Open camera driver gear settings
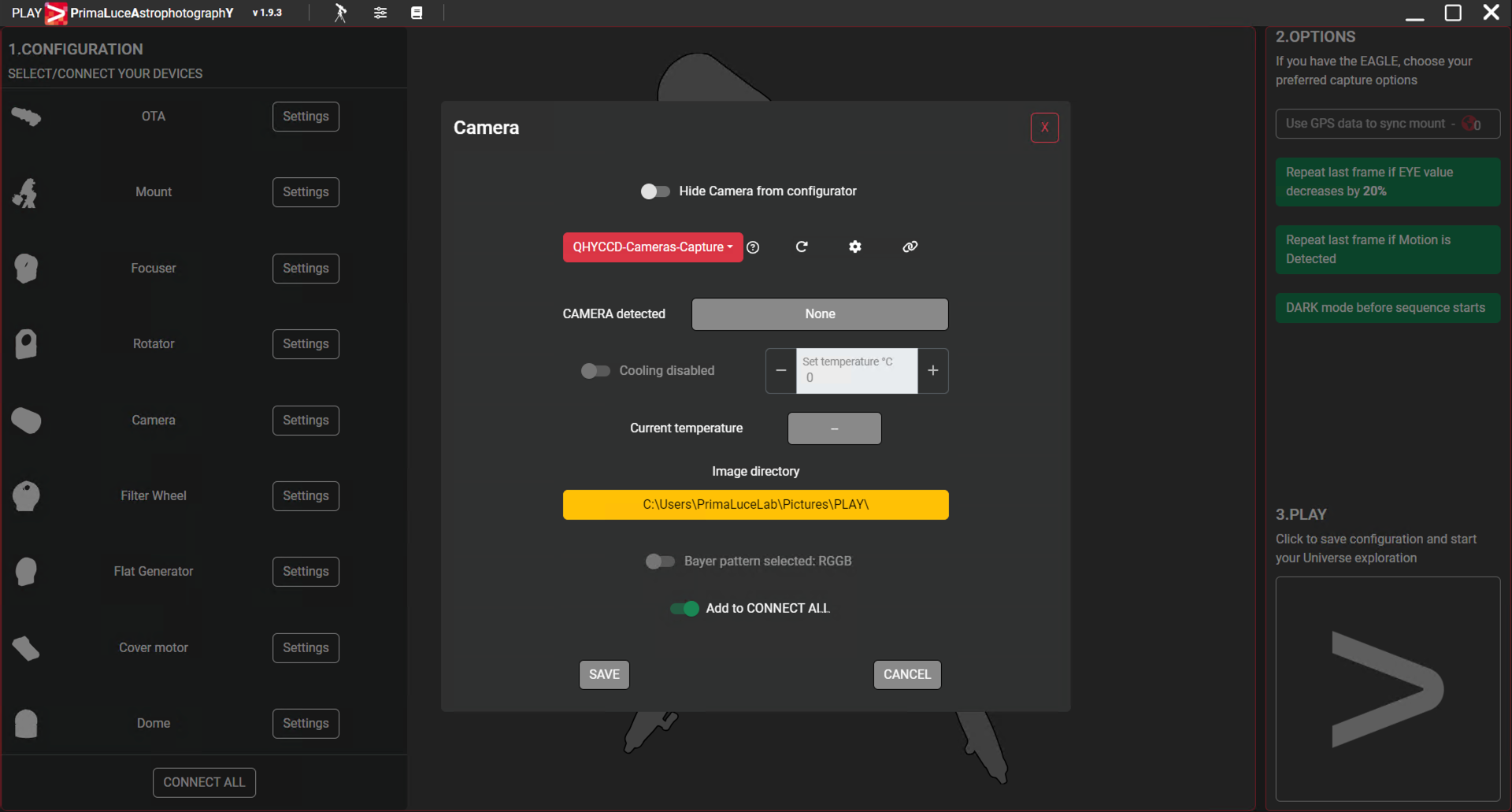1512x812 pixels. click(x=855, y=247)
